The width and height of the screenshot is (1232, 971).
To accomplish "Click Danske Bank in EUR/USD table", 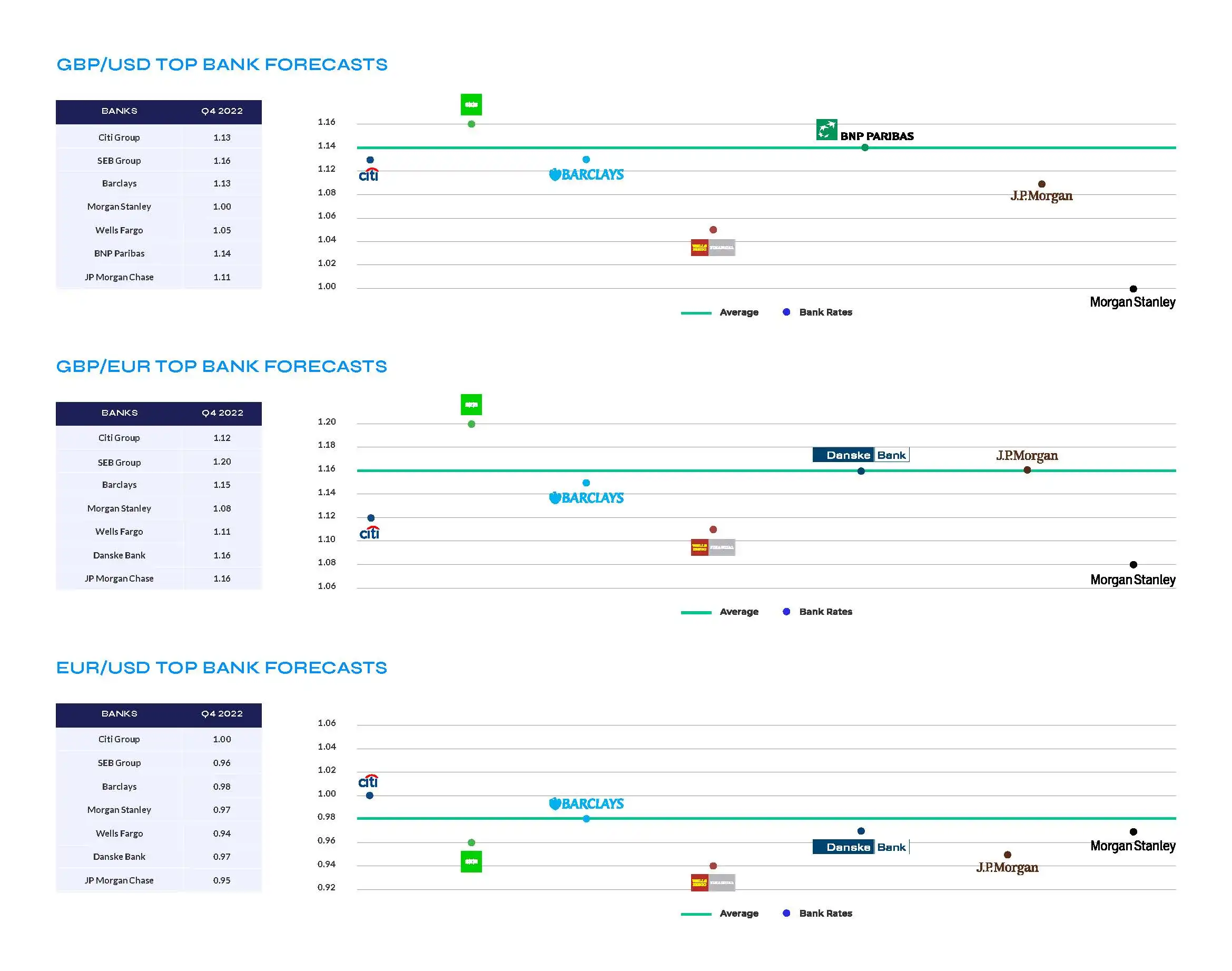I will tap(120, 857).
